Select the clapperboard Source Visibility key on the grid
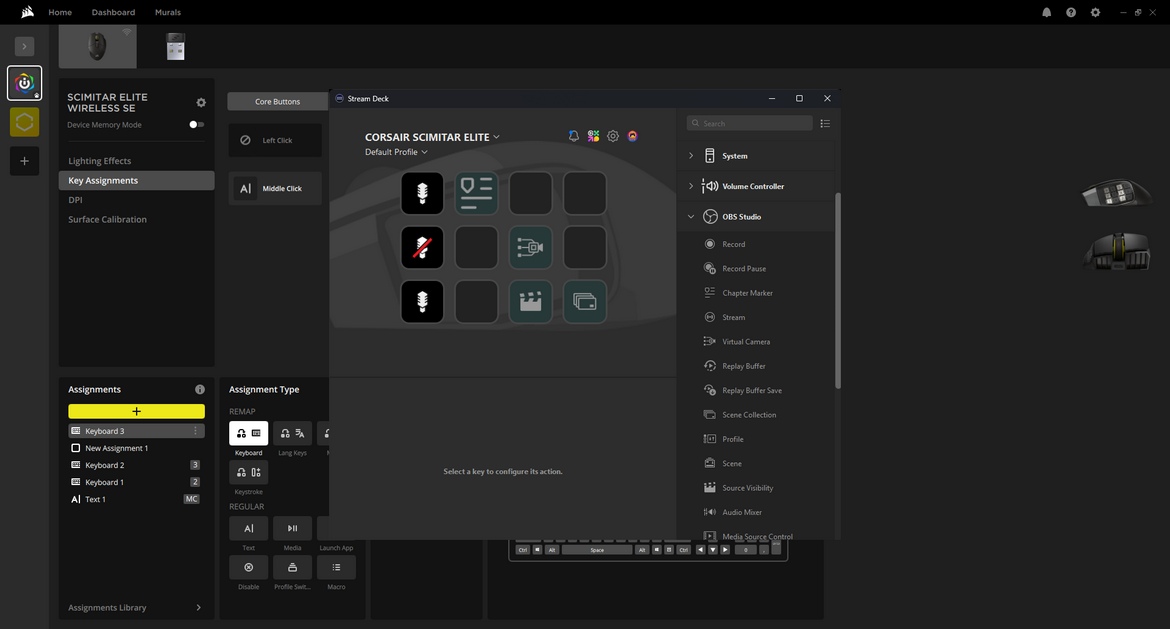The width and height of the screenshot is (1170, 629). point(531,301)
